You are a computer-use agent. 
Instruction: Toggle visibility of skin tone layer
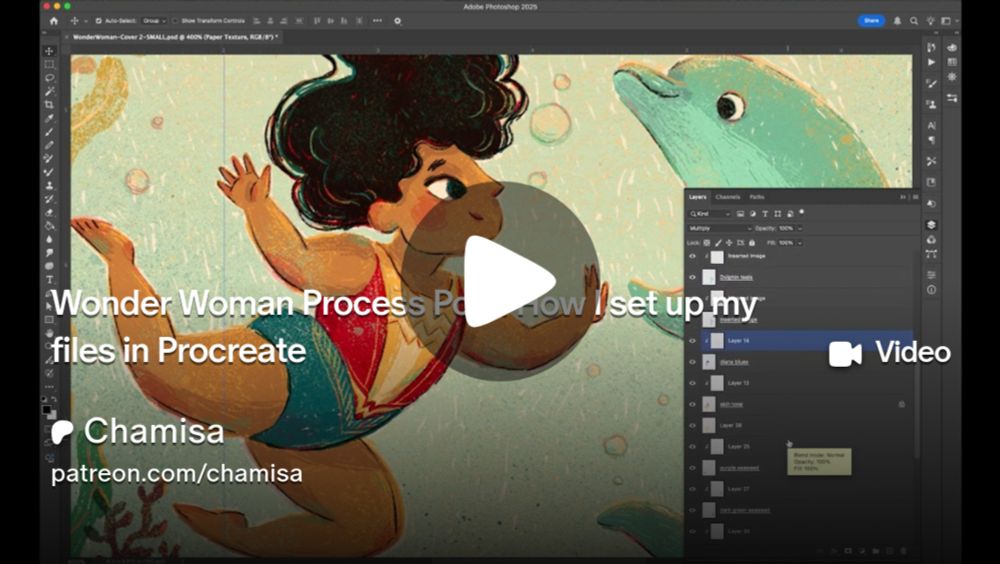click(x=693, y=404)
